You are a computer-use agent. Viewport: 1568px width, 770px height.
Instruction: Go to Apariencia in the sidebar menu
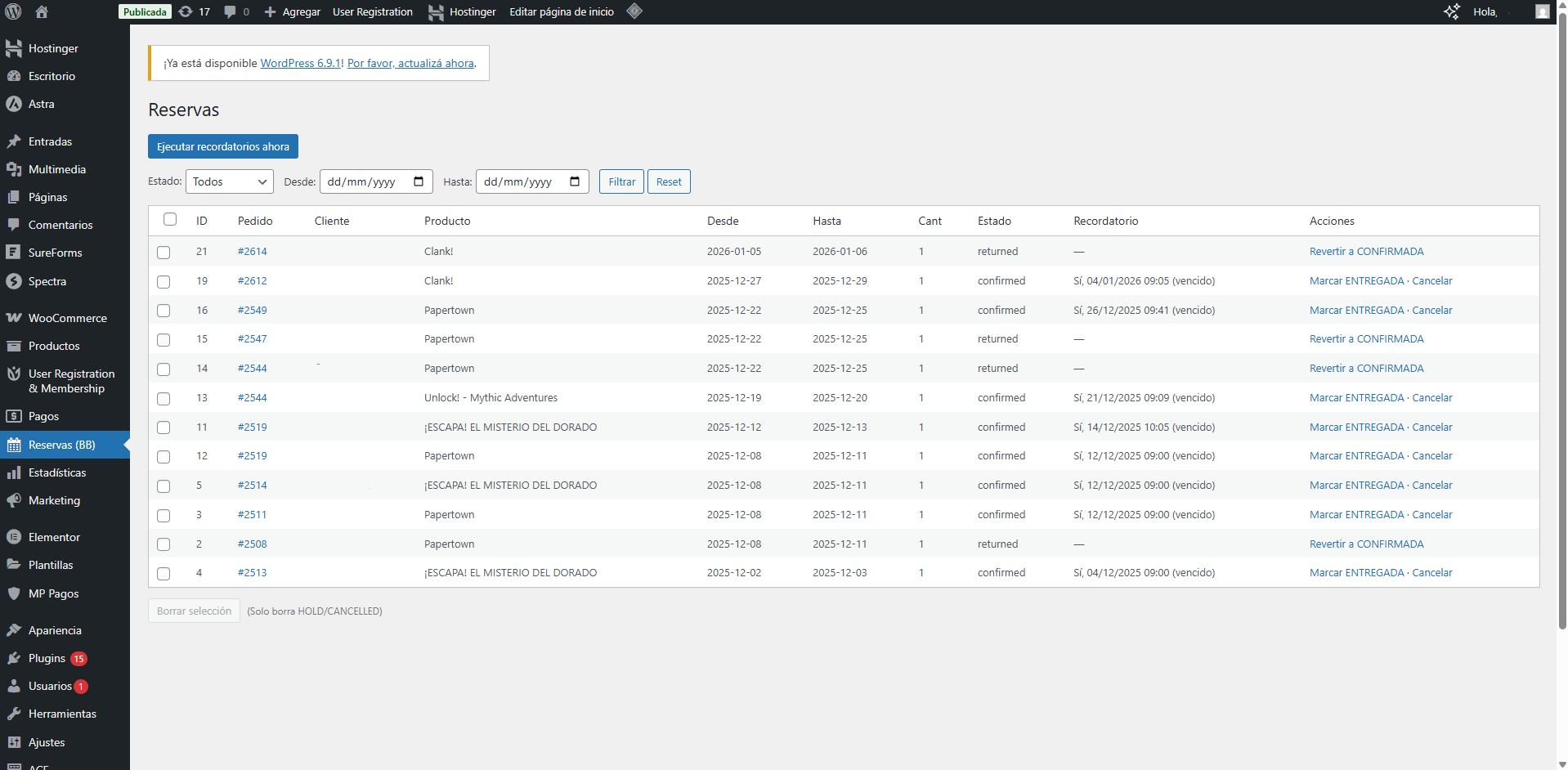55,630
